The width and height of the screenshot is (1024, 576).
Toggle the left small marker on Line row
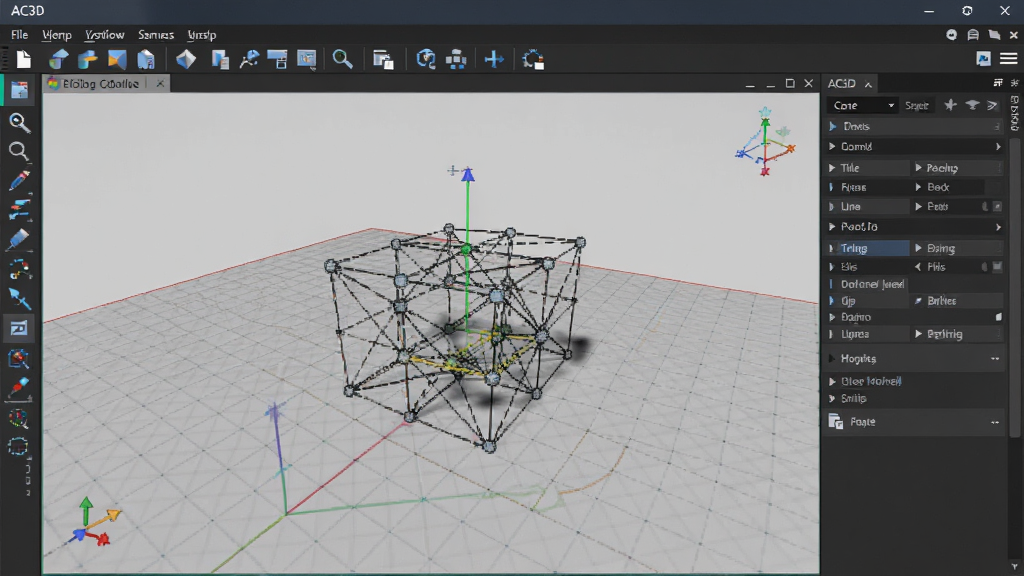point(985,206)
